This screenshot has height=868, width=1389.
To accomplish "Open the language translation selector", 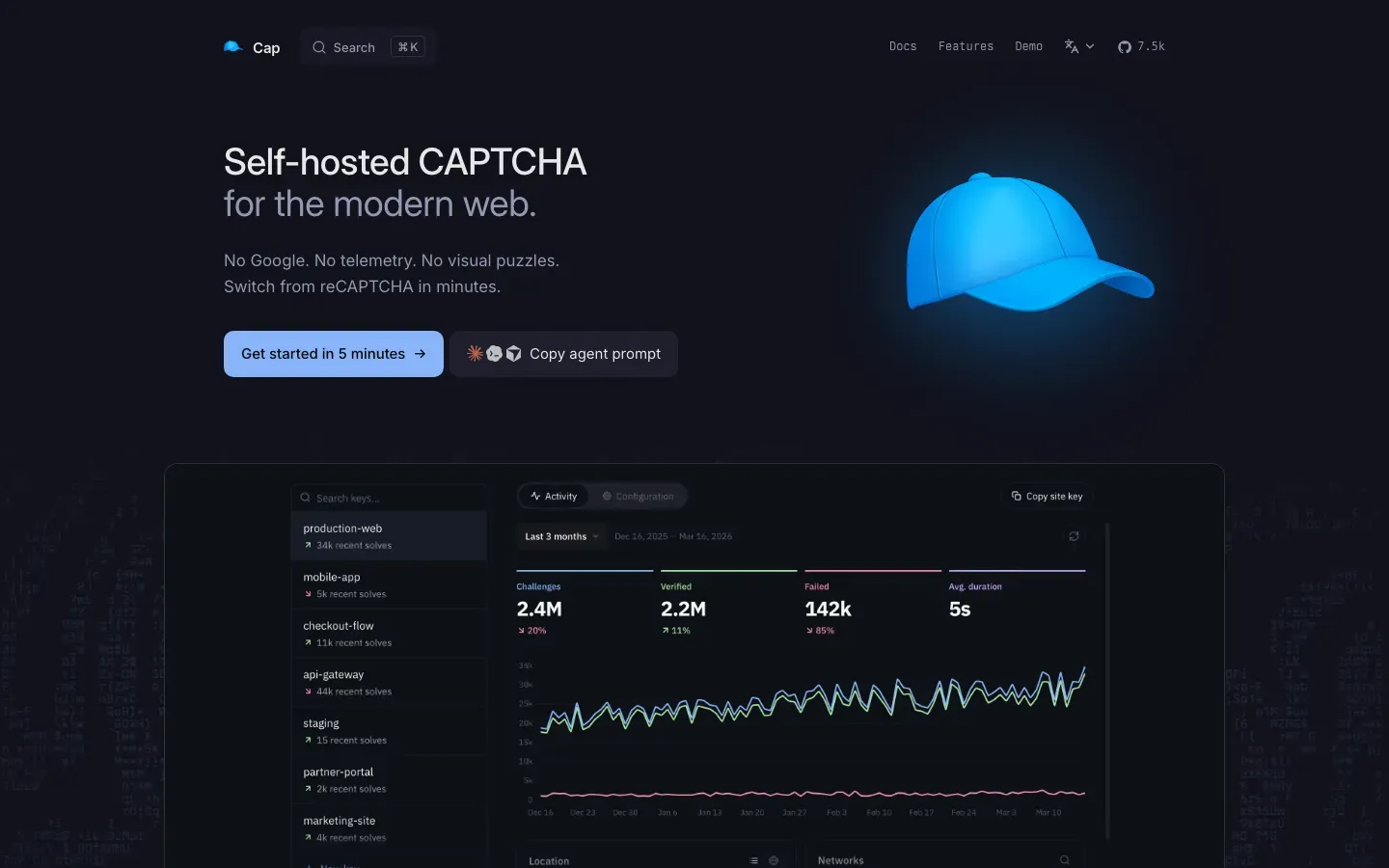I will [x=1079, y=46].
